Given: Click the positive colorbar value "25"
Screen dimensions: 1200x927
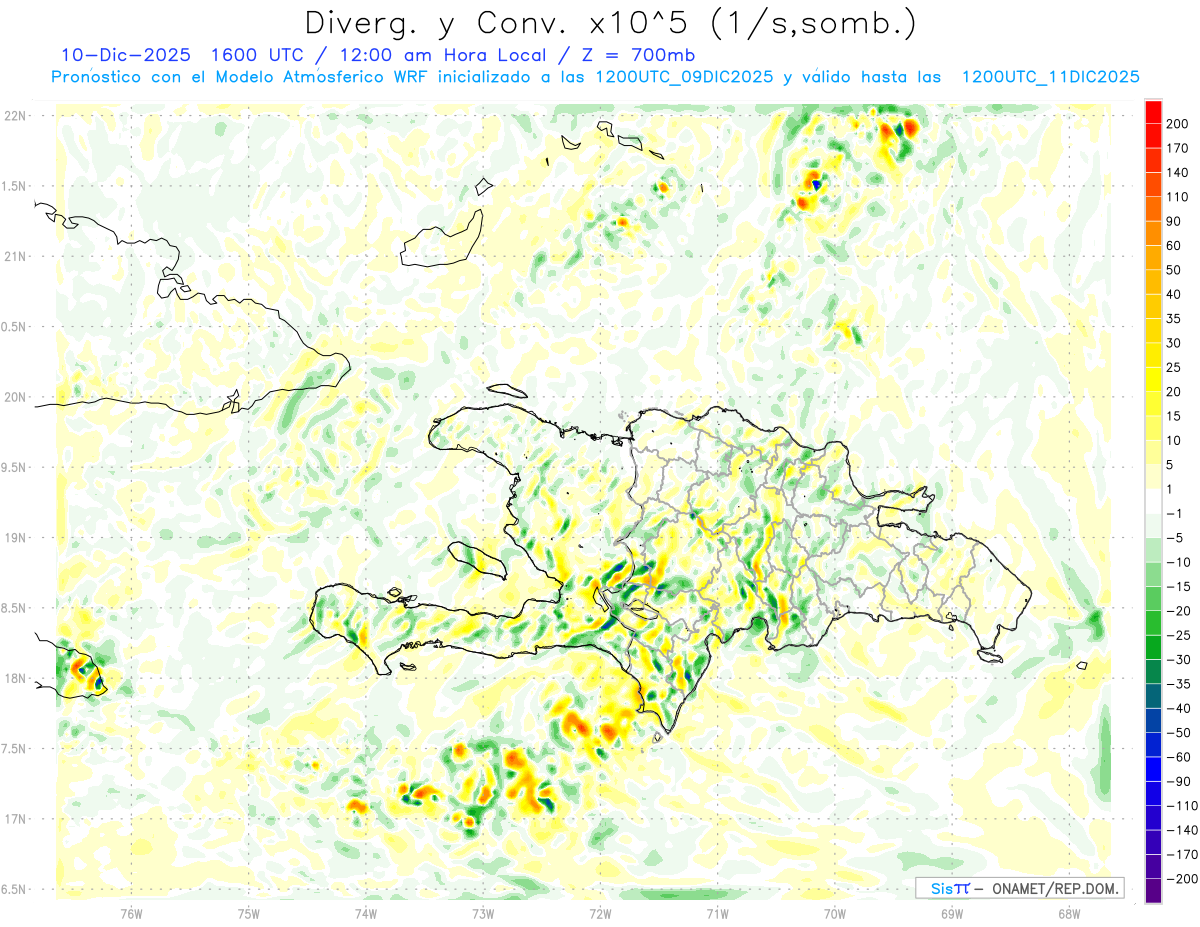Looking at the screenshot, I should point(1174,367).
